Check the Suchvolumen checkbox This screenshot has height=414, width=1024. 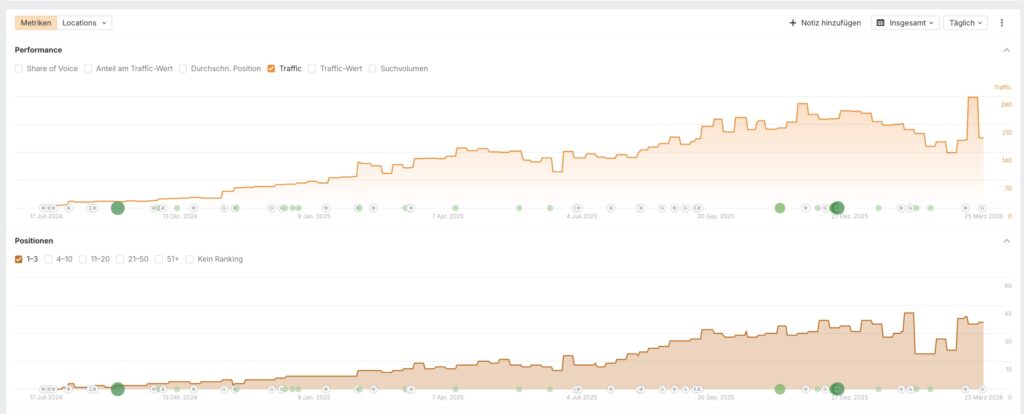pos(373,68)
